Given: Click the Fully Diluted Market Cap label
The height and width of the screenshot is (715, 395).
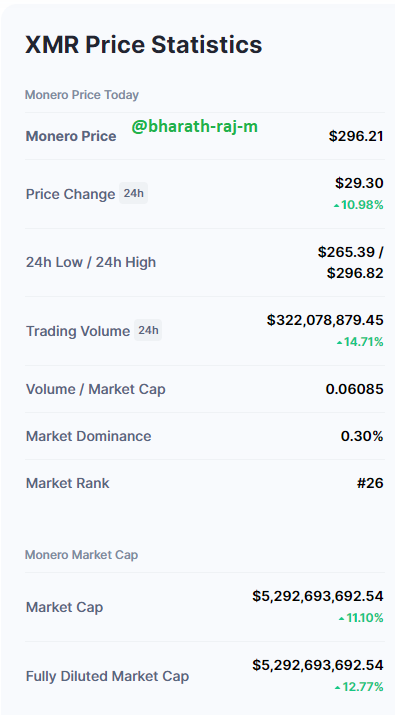Looking at the screenshot, I should click(x=107, y=676).
